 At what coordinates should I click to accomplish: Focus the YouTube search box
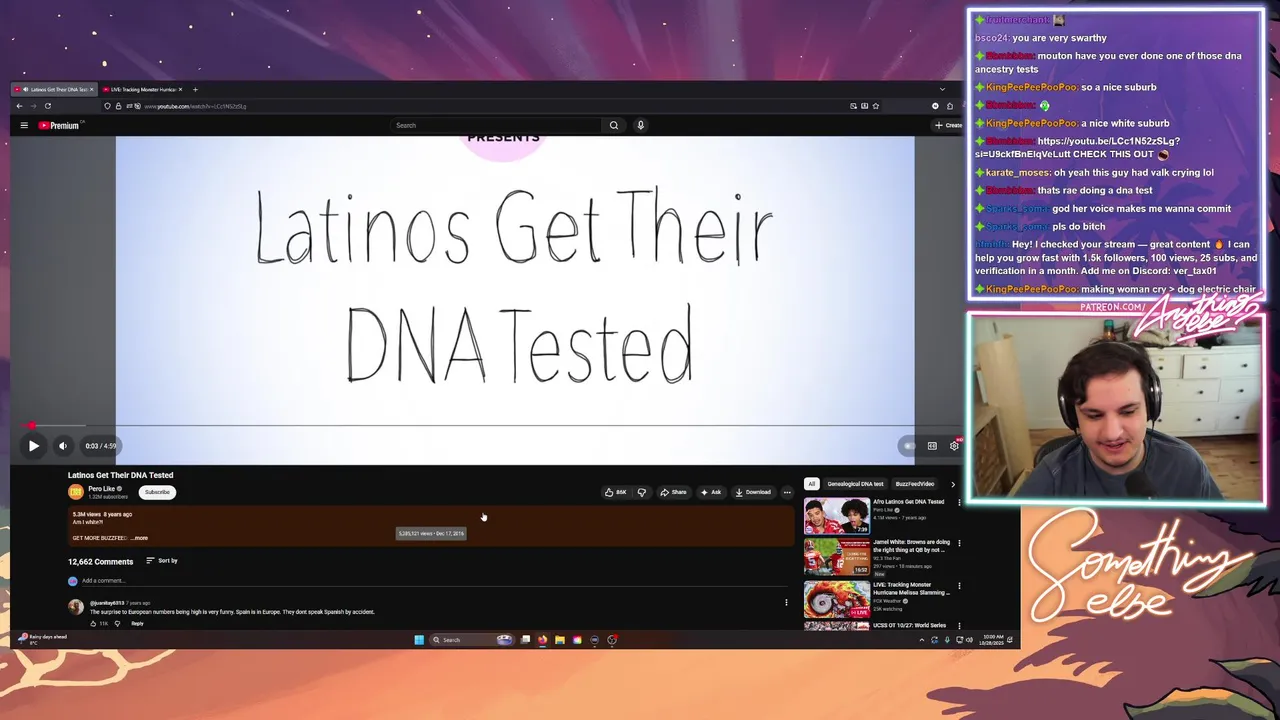[497, 125]
